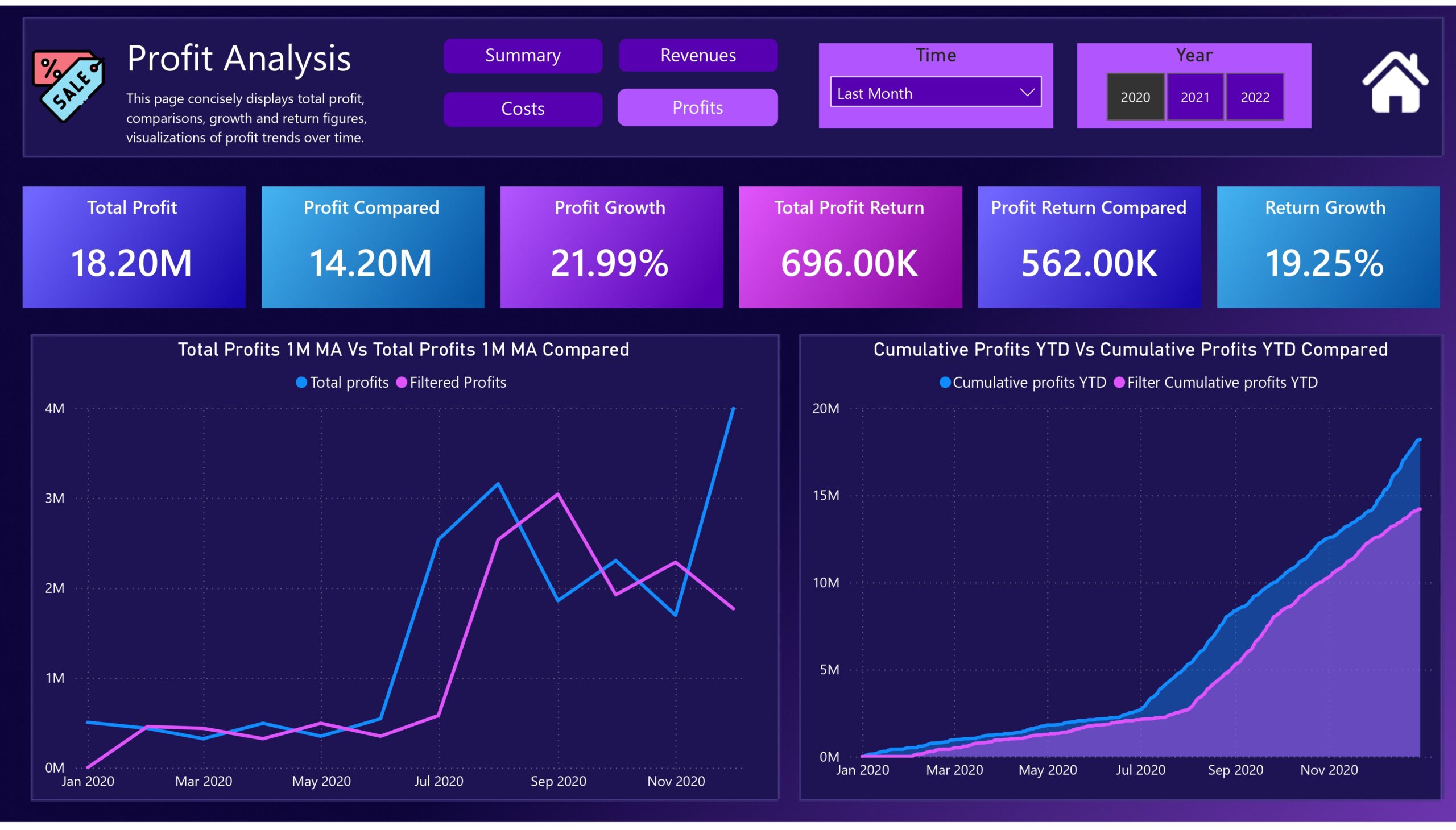Click the Total Profit Return 696.00K card
This screenshot has width=1456, height=830.
click(x=850, y=247)
